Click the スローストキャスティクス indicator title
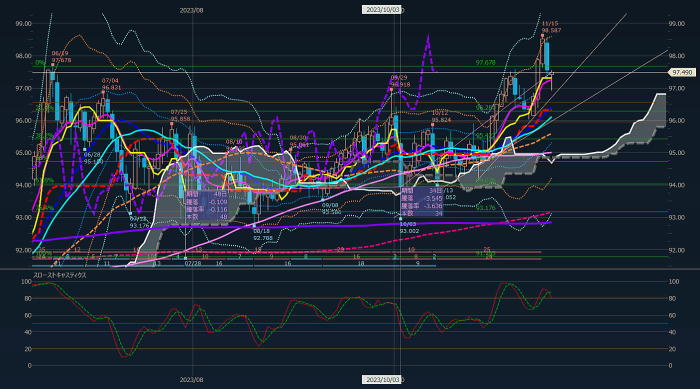 pyautogui.click(x=60, y=276)
